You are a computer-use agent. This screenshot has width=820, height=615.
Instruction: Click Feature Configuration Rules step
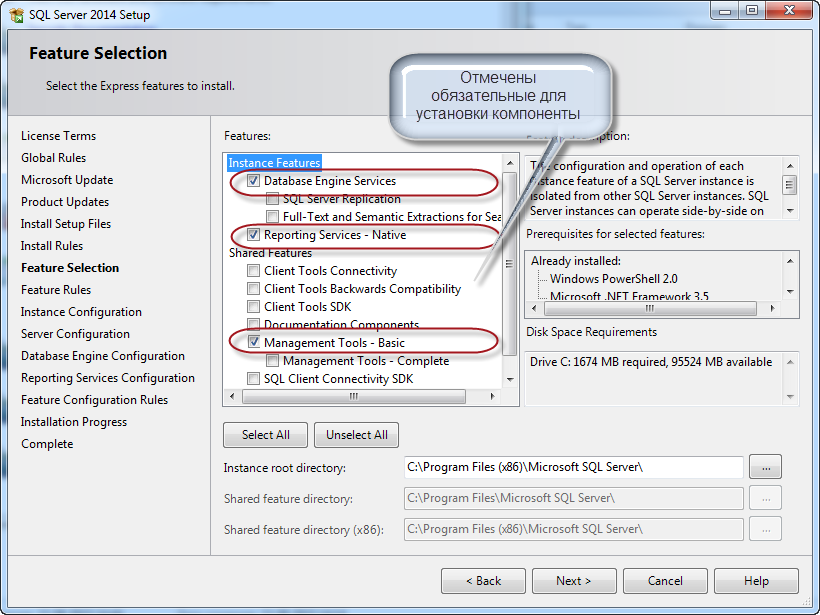[x=95, y=400]
